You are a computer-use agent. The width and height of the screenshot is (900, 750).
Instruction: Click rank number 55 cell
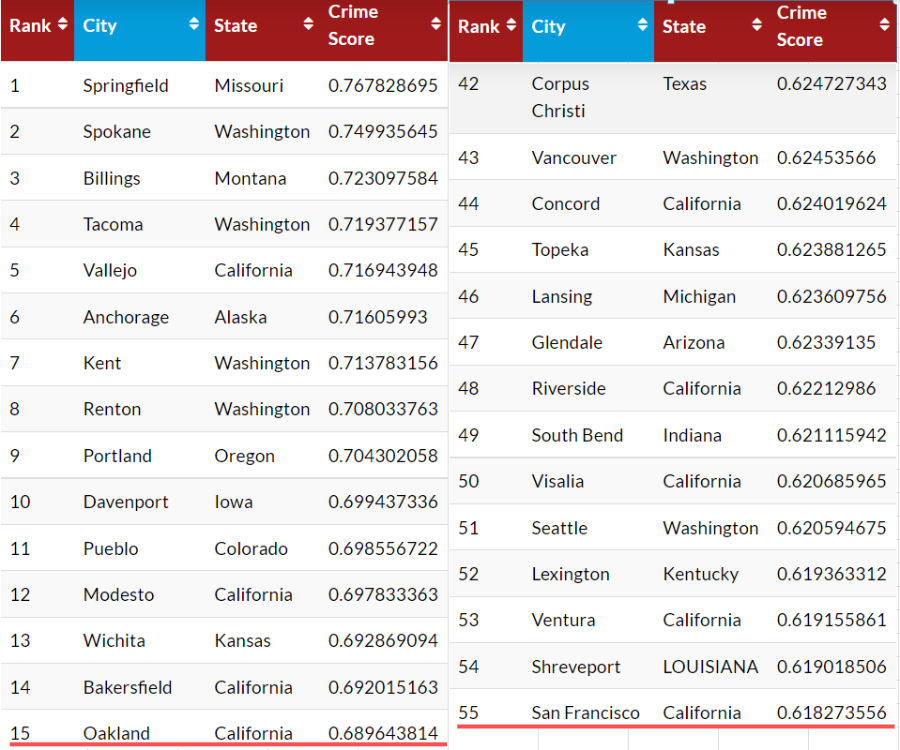point(468,713)
